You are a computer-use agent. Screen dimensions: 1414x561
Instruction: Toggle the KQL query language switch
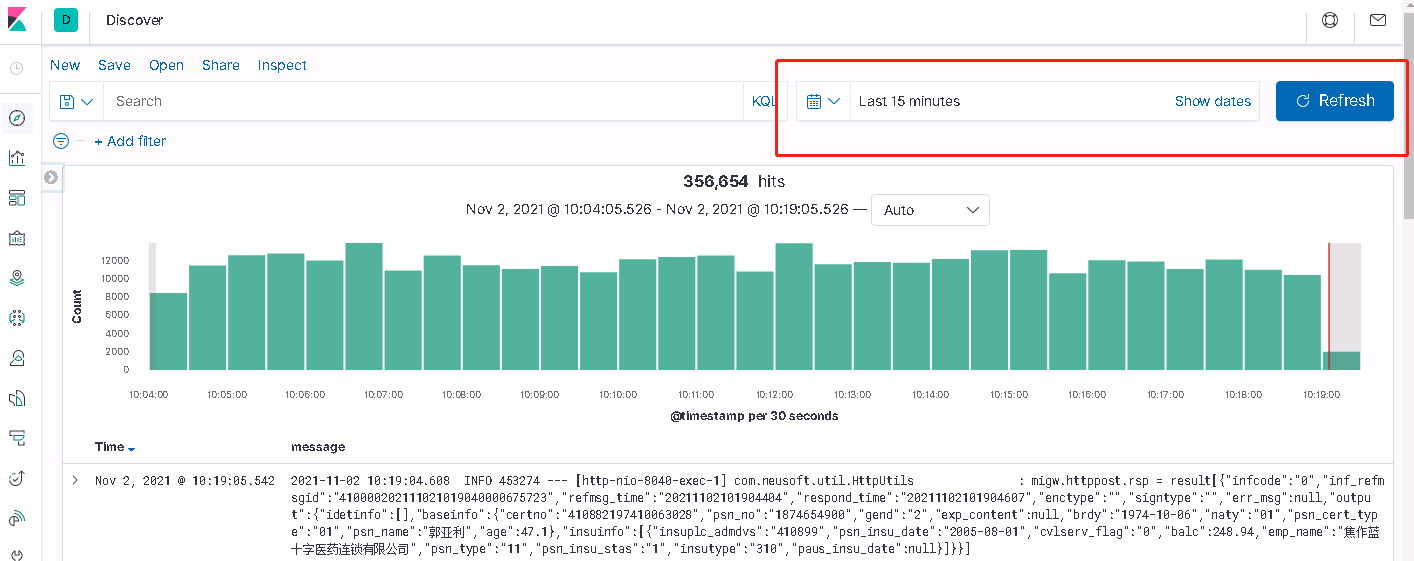coord(764,101)
